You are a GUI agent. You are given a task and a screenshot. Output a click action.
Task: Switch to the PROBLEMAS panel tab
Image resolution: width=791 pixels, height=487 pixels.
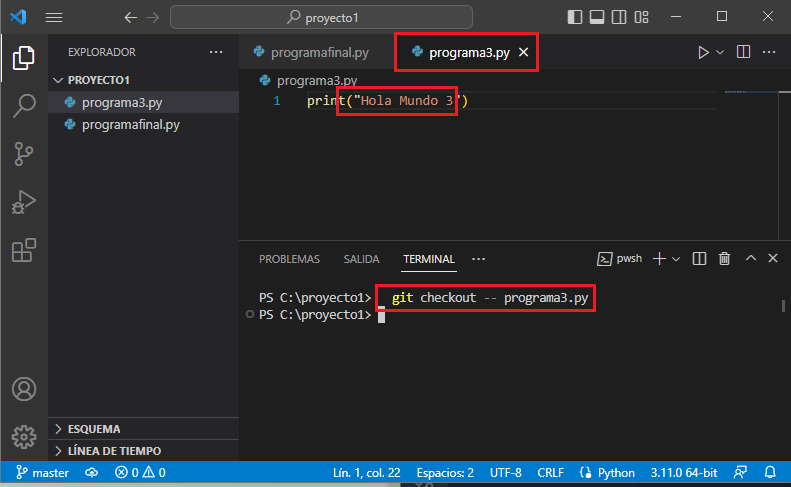coord(289,259)
